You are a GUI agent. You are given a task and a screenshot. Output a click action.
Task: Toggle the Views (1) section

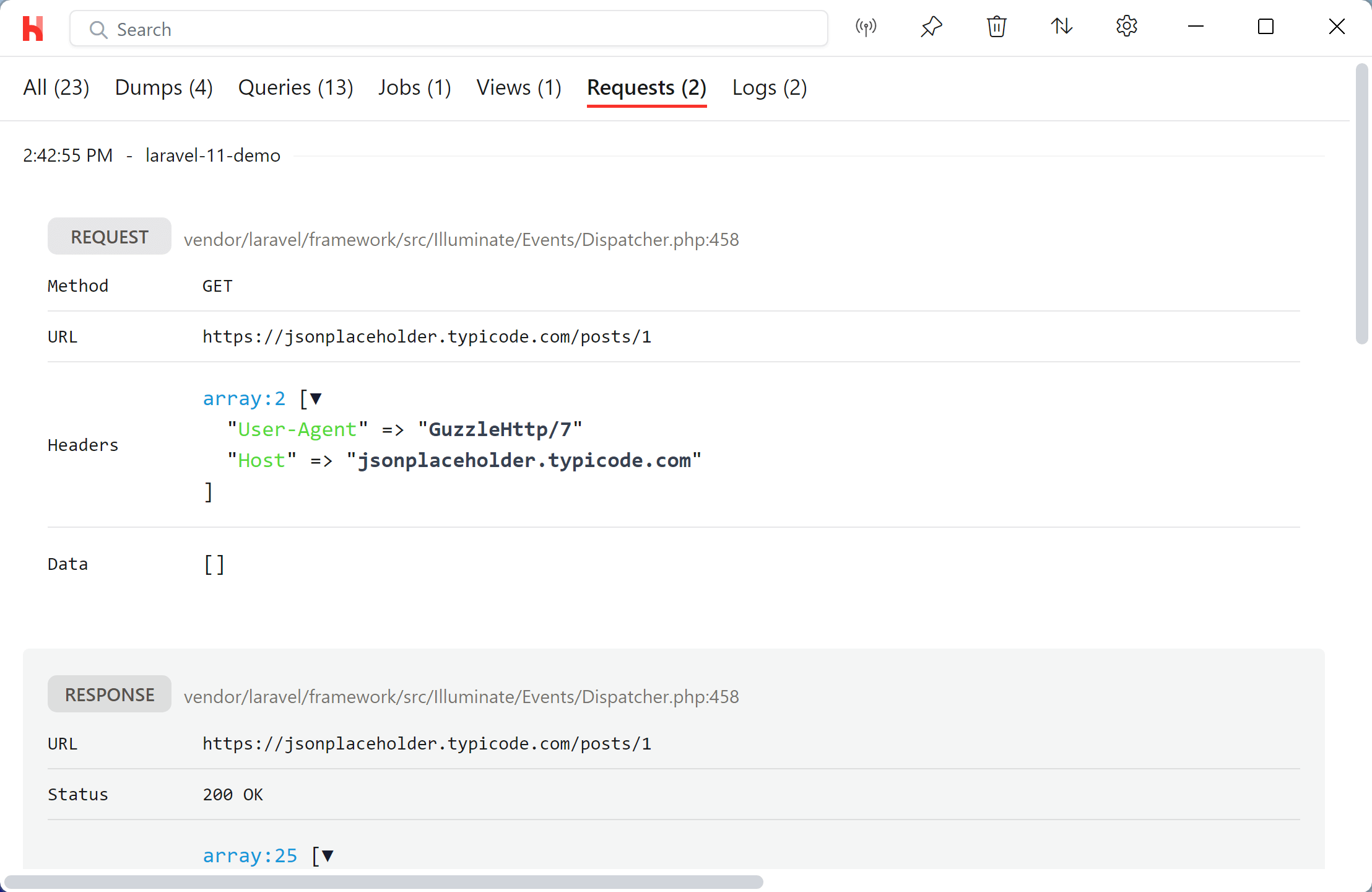[x=518, y=88]
